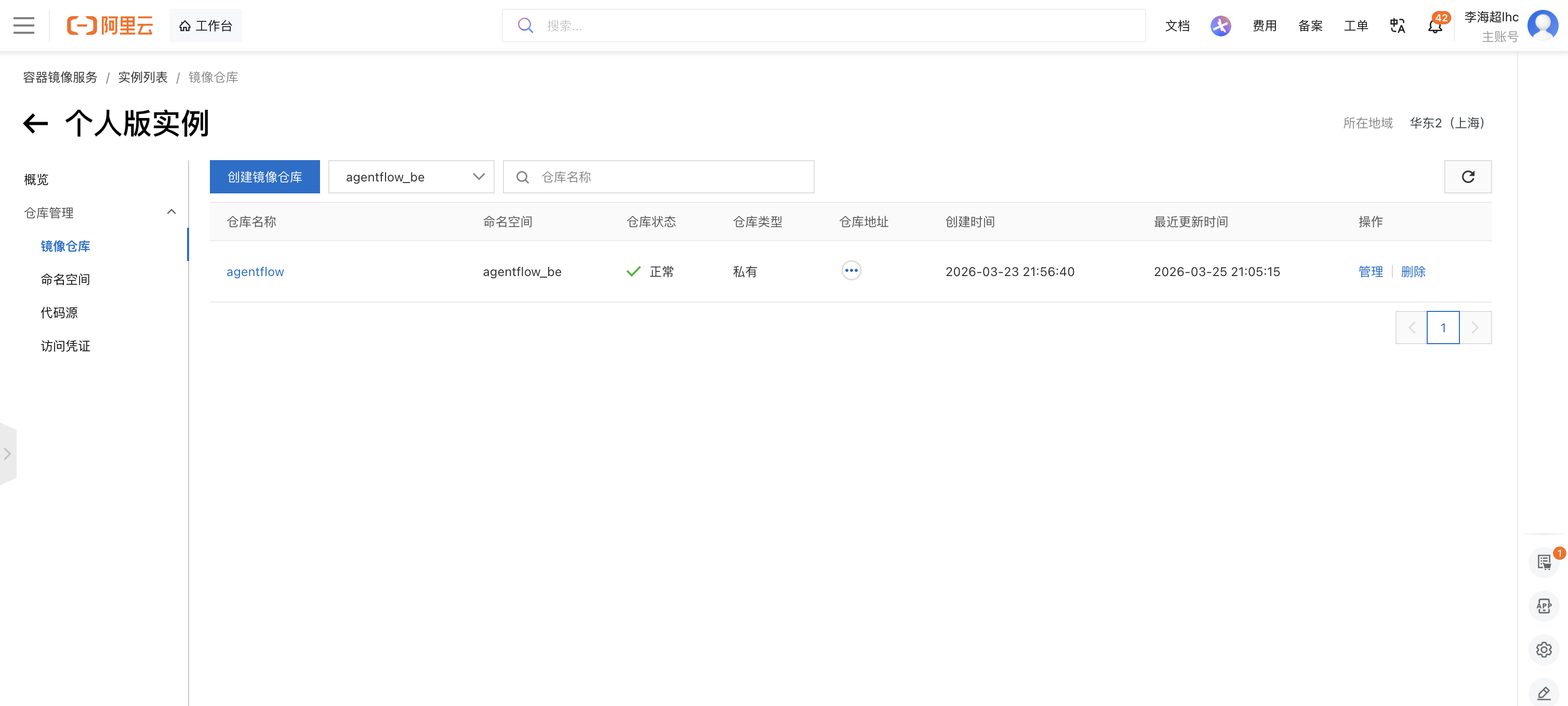1568x706 pixels.
Task: Click the feedback survey icon with badge
Action: [1544, 561]
